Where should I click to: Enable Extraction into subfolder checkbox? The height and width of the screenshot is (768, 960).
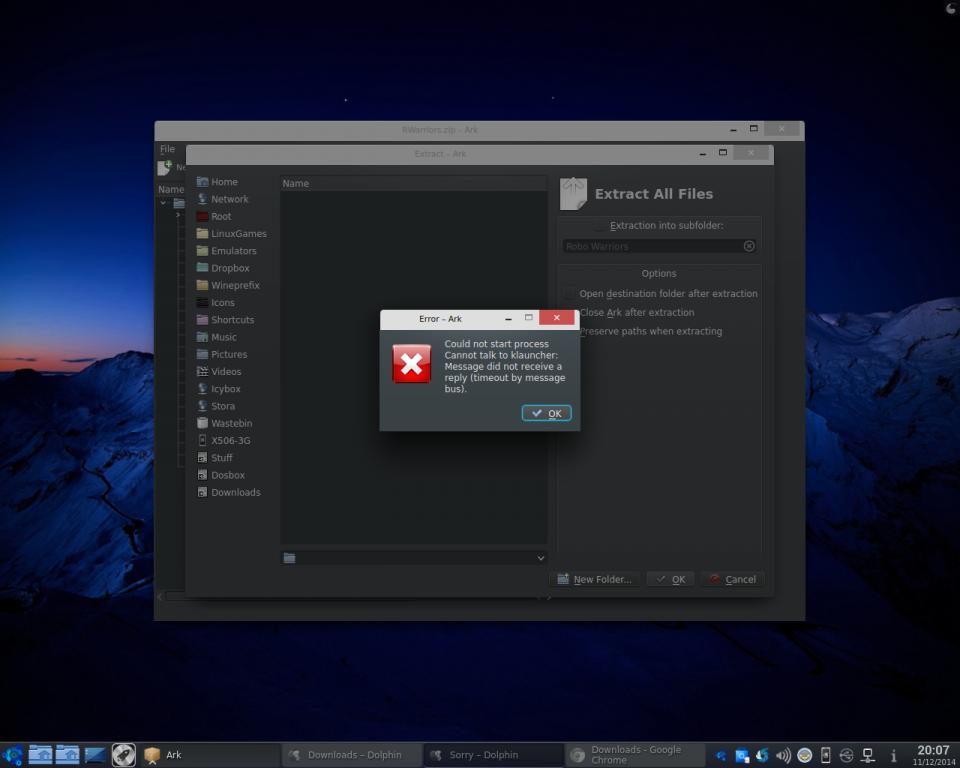pyautogui.click(x=601, y=226)
